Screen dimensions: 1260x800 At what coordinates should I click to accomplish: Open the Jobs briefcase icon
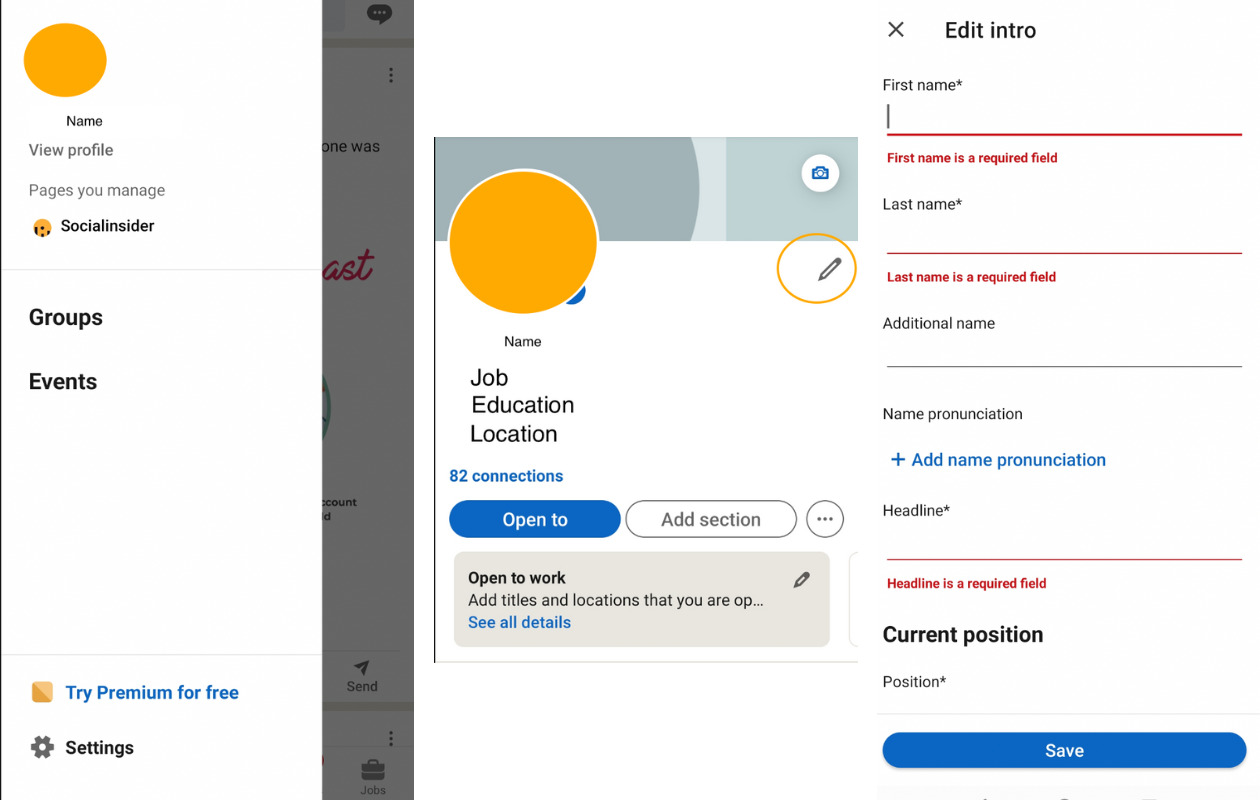click(373, 770)
